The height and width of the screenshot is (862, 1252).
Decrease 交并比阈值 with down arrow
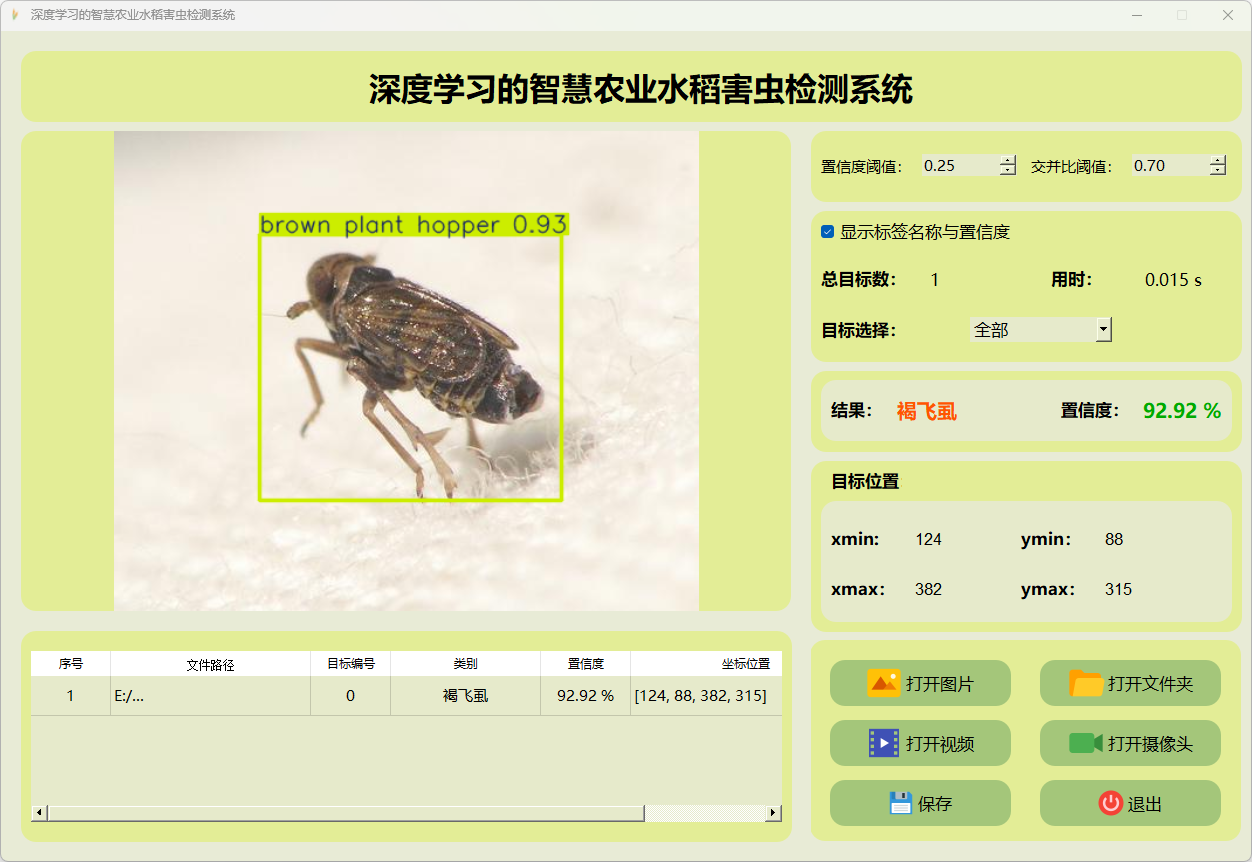tap(1217, 171)
